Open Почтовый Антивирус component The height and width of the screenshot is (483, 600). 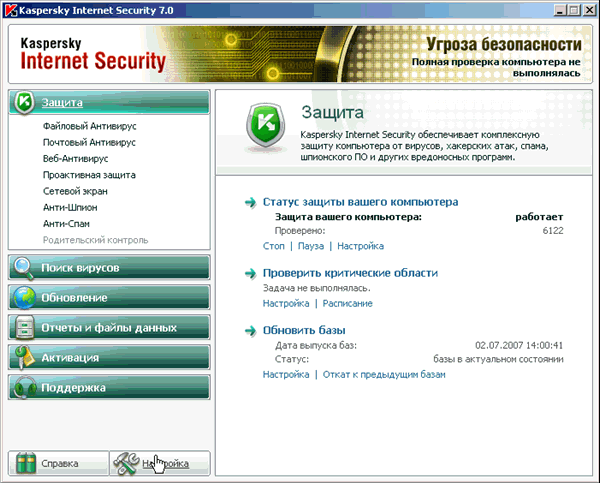click(89, 143)
